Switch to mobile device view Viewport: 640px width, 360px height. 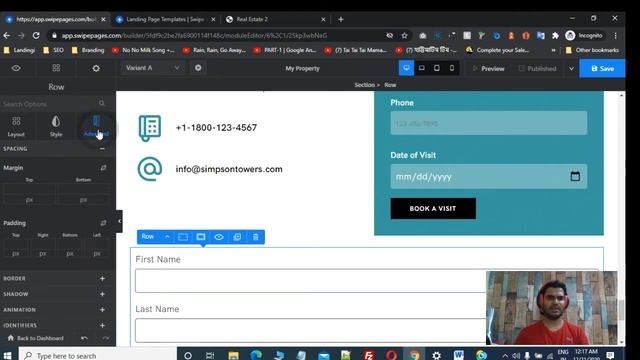tap(452, 68)
